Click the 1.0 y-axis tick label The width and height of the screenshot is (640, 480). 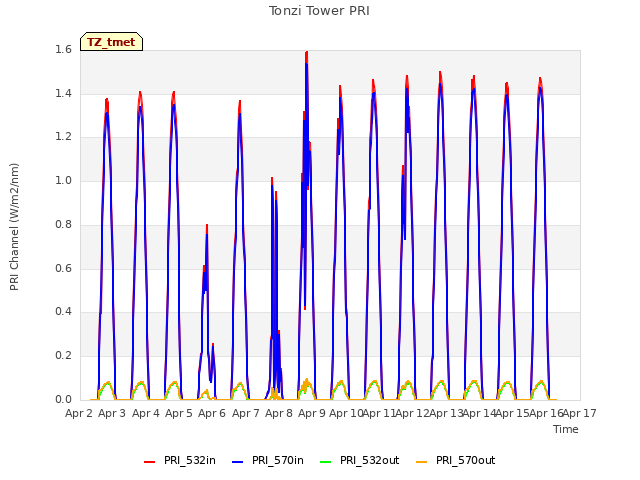coord(63,180)
